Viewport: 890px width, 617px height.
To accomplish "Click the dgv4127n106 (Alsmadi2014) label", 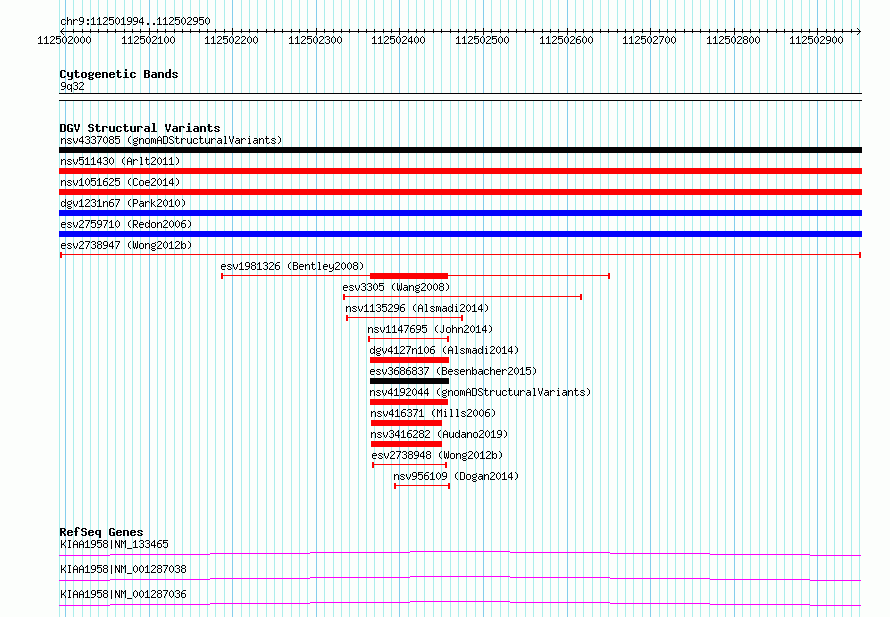I will point(444,350).
